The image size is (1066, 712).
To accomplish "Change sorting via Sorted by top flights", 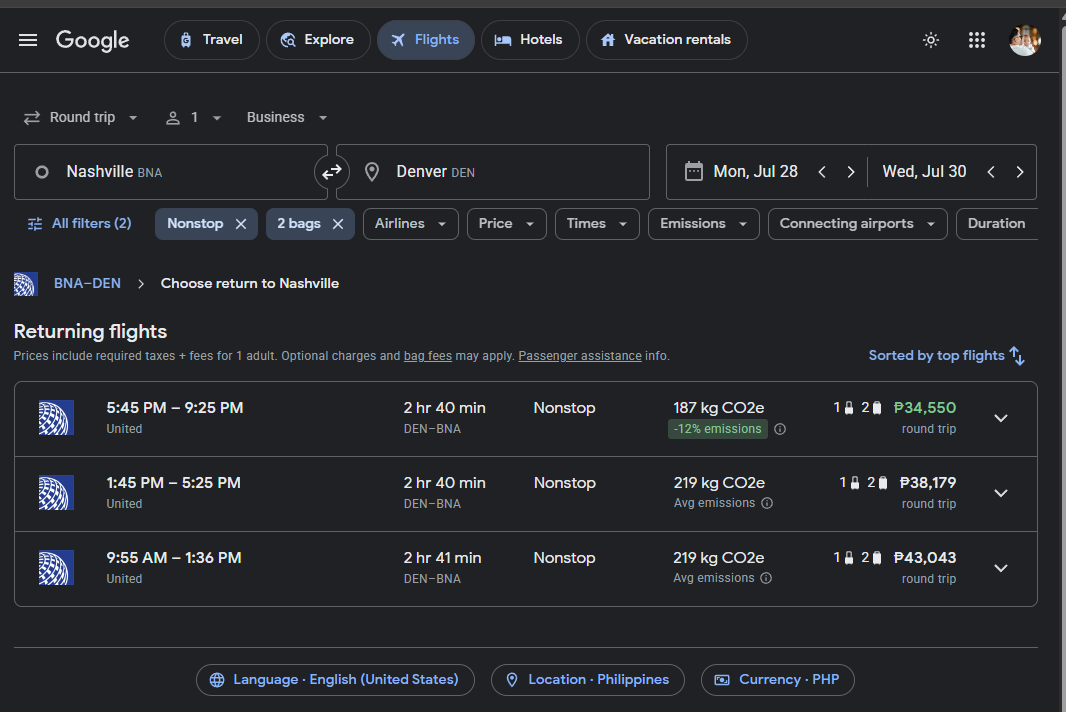I will tap(946, 356).
